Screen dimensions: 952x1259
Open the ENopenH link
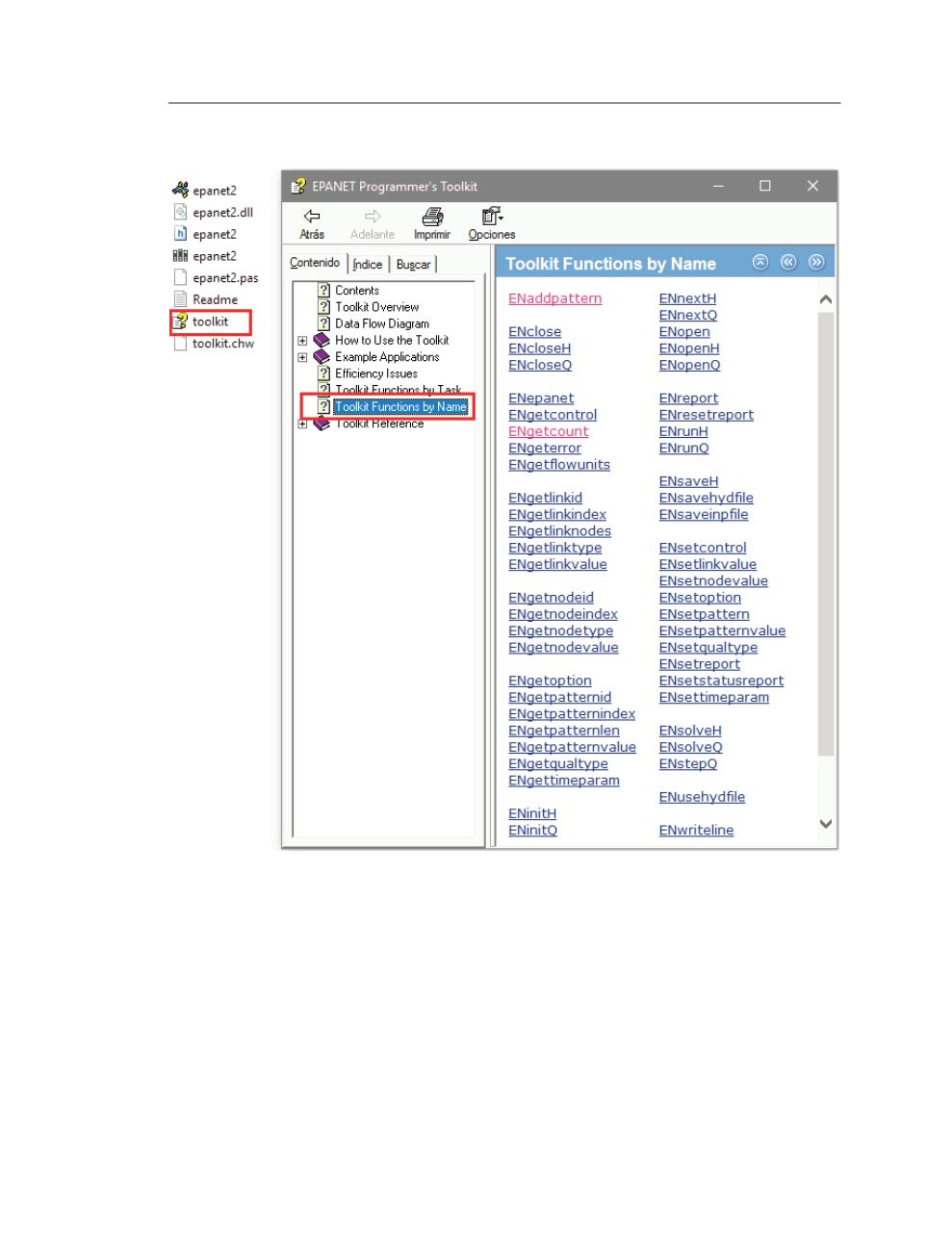(689, 348)
